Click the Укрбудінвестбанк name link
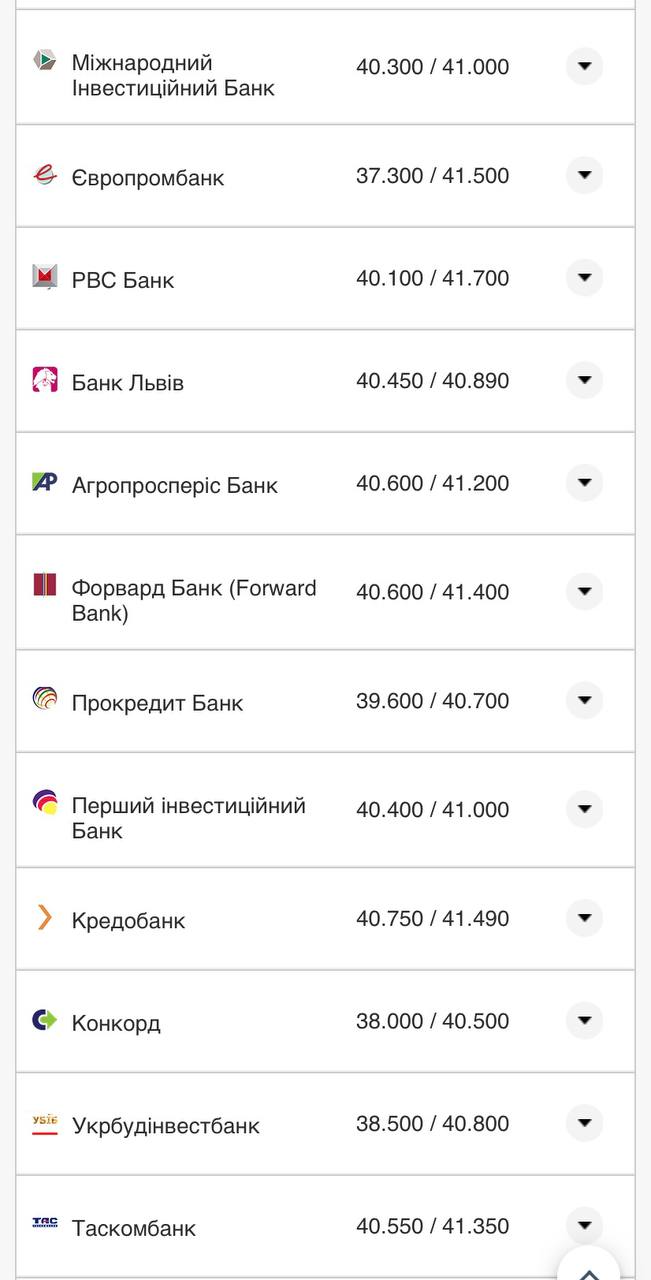This screenshot has height=1280, width=651. [x=165, y=1123]
